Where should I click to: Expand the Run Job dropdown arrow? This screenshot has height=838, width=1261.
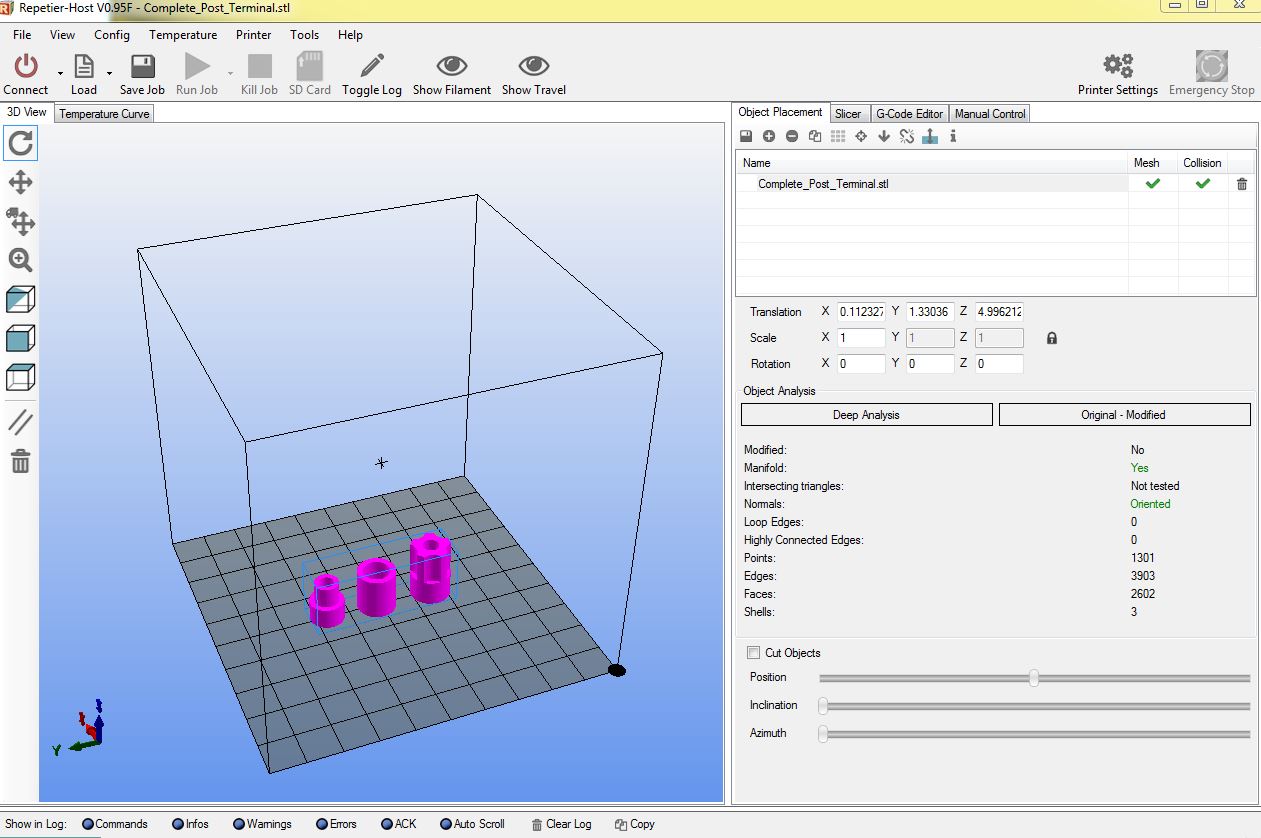click(x=230, y=74)
